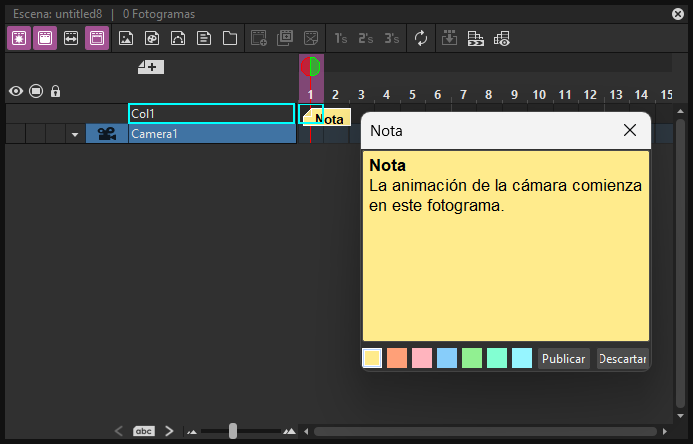The height and width of the screenshot is (444, 693).
Task: Click the first purple starburst window toolbar toggle
Action: click(x=19, y=38)
